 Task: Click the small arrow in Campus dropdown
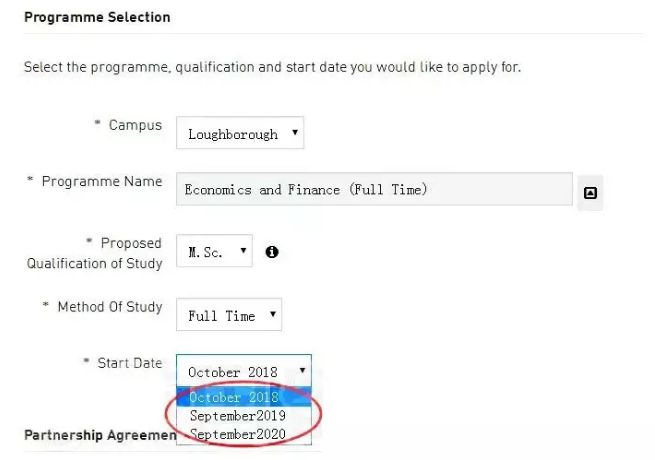(294, 132)
